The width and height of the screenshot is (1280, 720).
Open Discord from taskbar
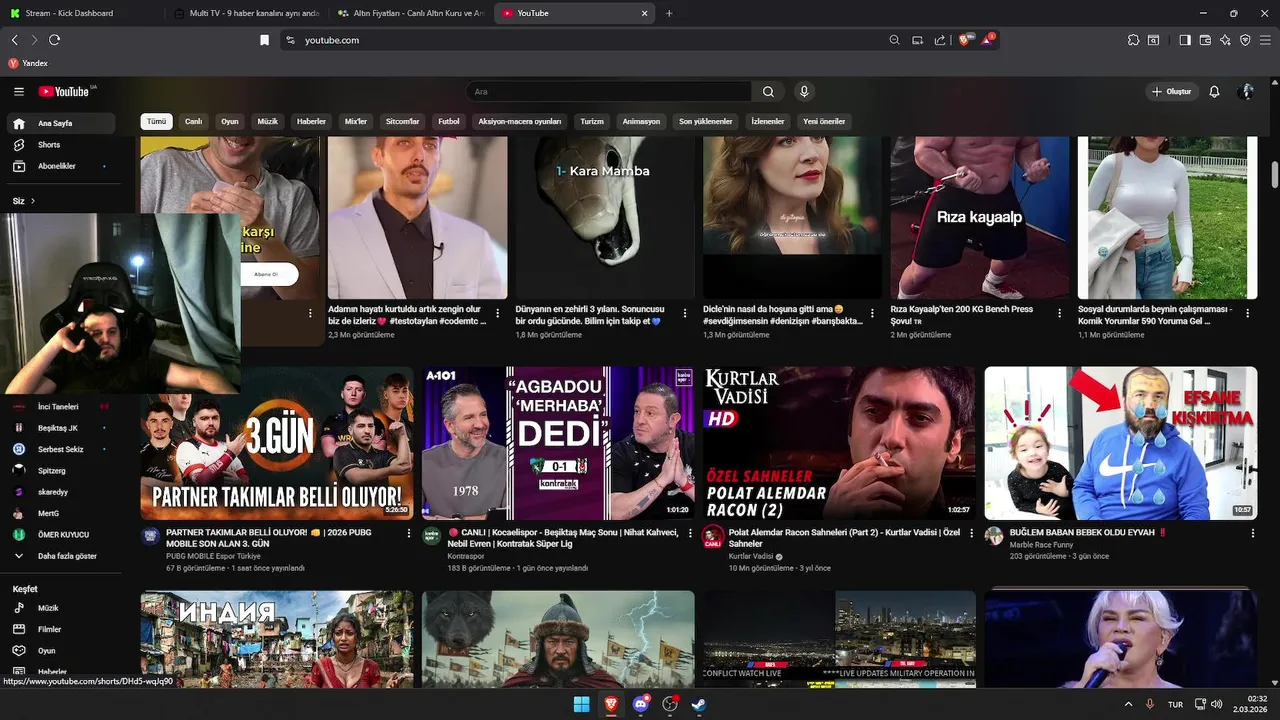pyautogui.click(x=641, y=704)
